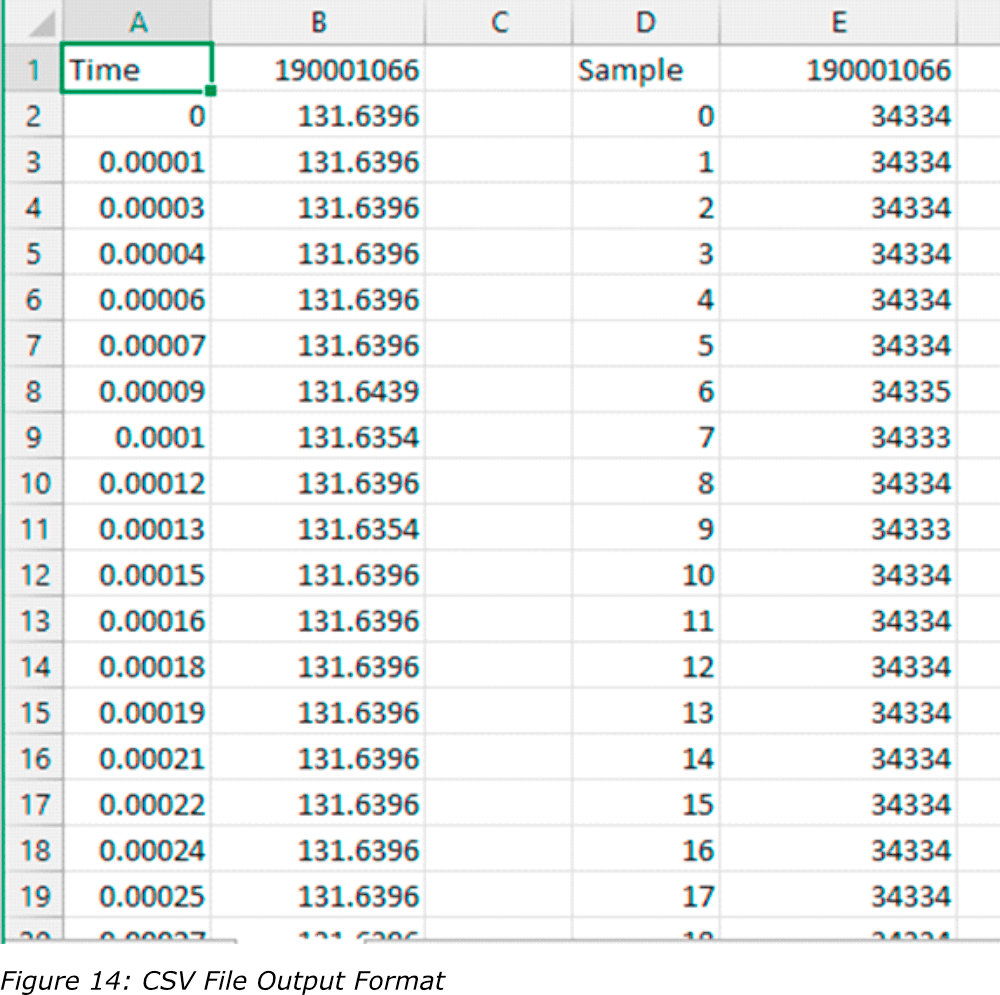The height and width of the screenshot is (995, 1000).
Task: Click the fill handle on cell A1
Action: (211, 91)
